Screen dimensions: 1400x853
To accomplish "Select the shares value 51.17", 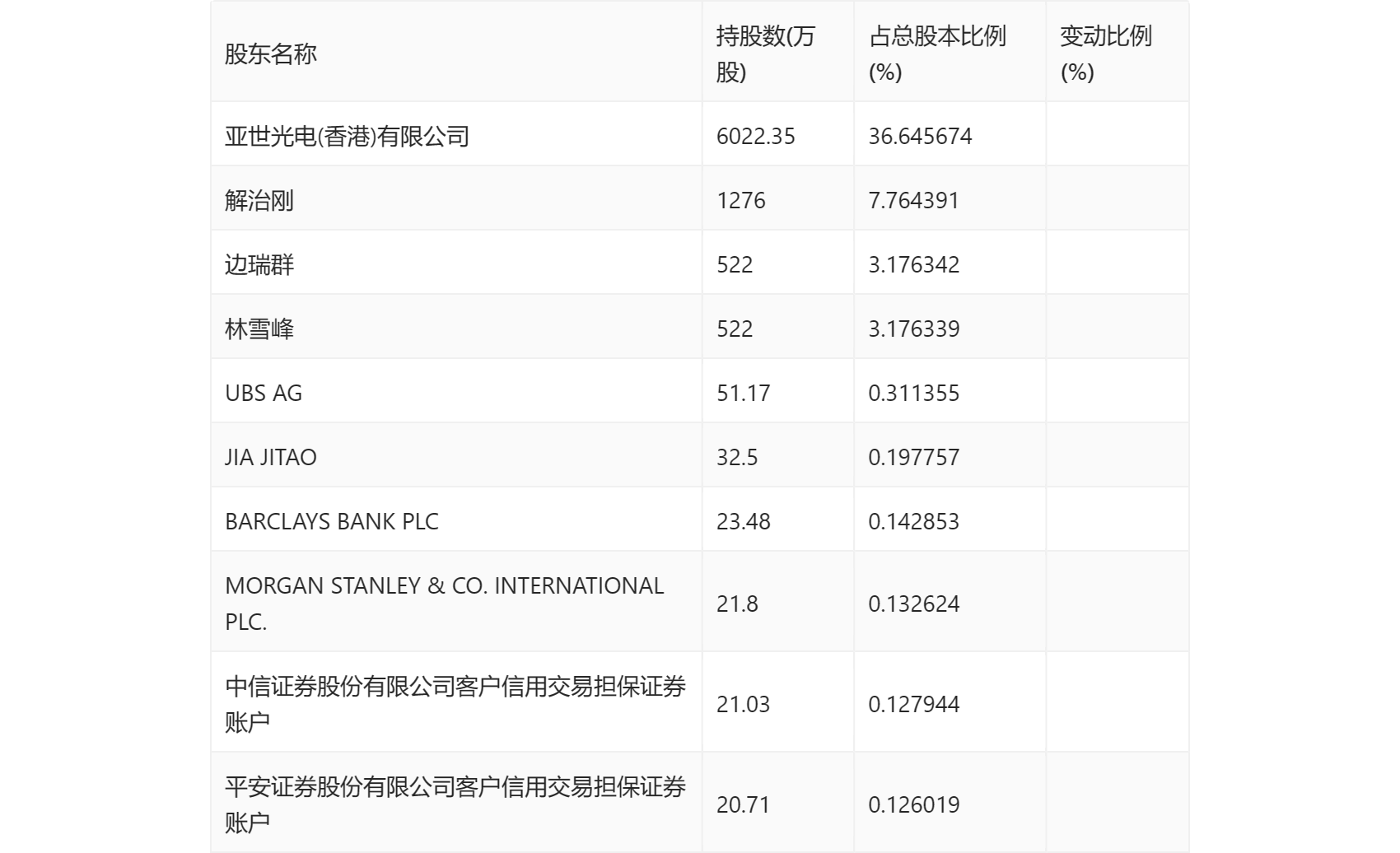I will tap(743, 393).
